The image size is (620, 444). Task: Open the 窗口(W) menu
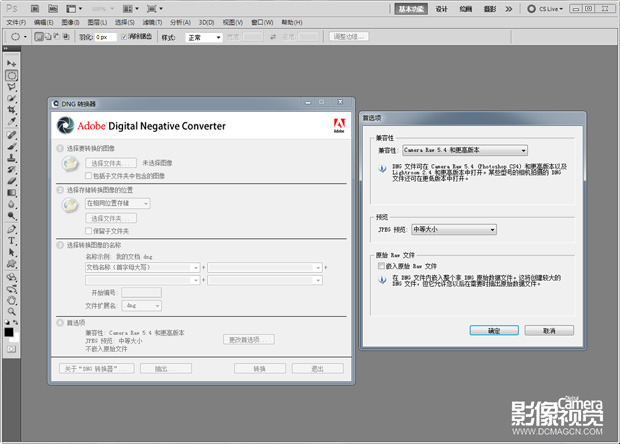coord(262,23)
